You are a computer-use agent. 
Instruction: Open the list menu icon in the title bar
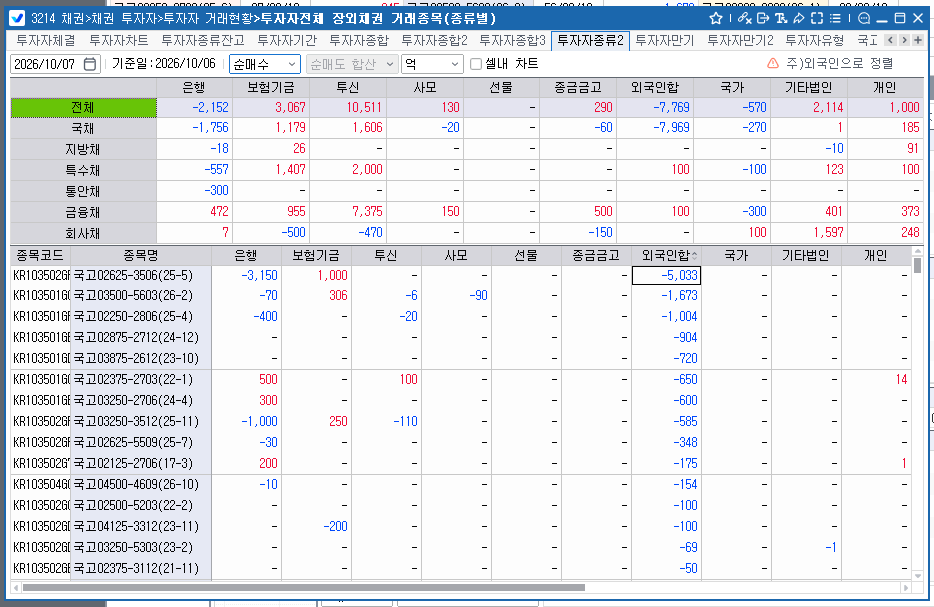tap(836, 18)
